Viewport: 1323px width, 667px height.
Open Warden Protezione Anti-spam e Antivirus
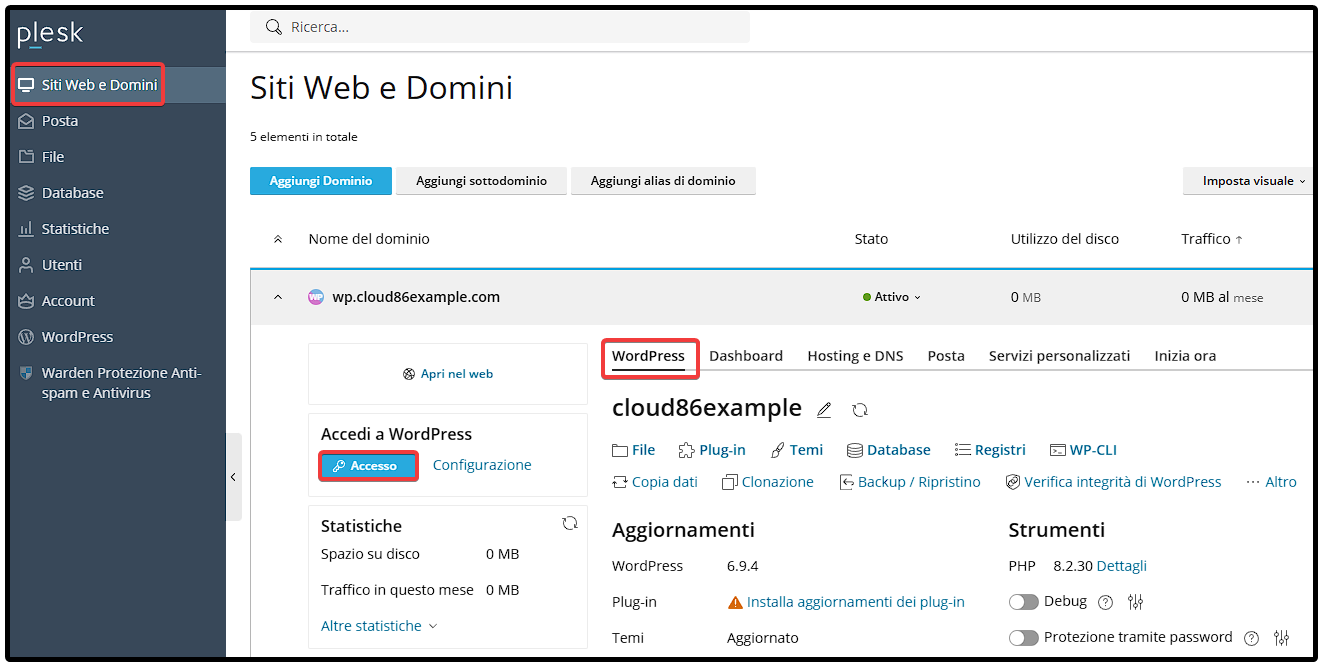[x=110, y=383]
